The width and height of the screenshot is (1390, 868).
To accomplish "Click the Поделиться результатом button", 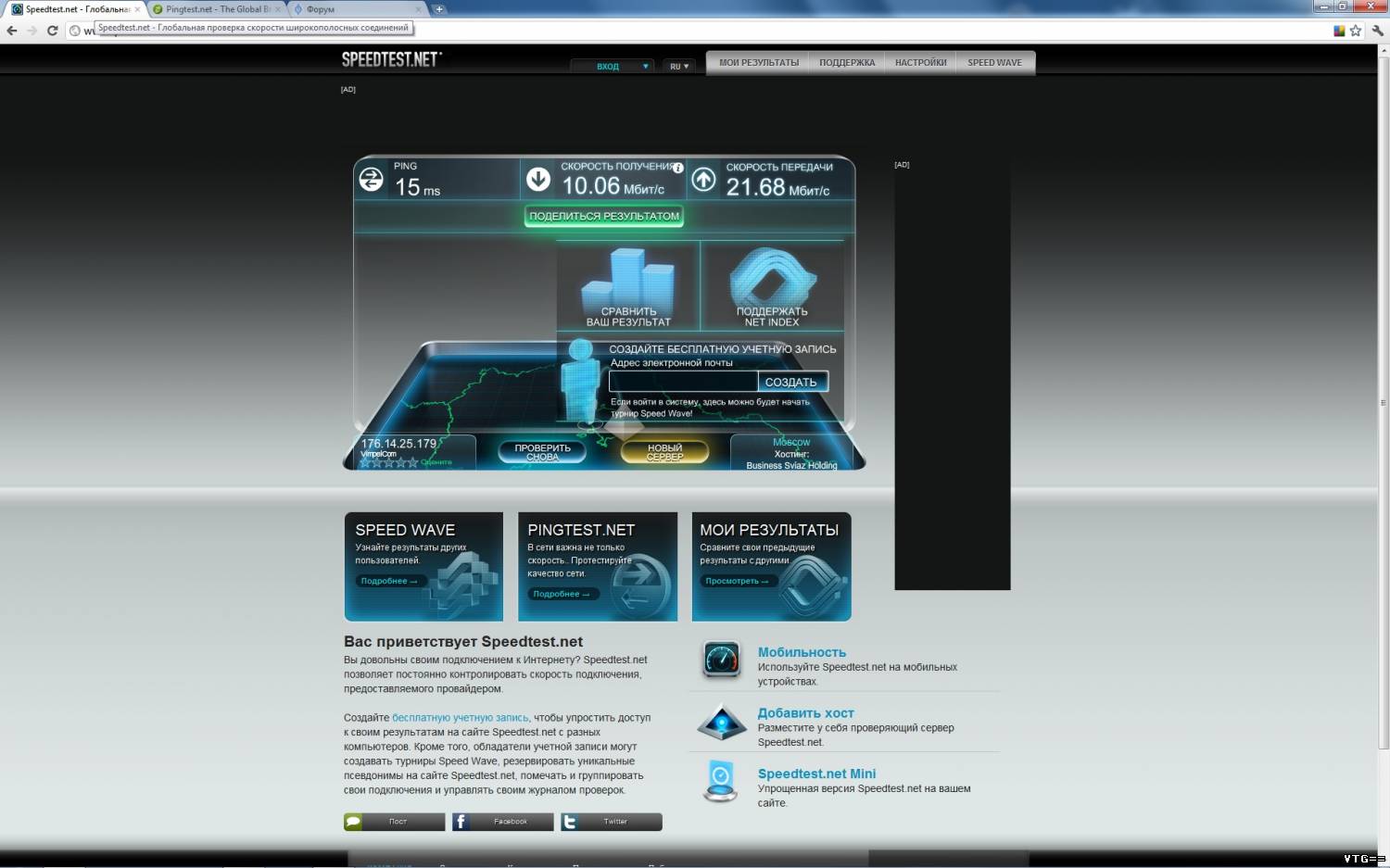I will click(604, 217).
